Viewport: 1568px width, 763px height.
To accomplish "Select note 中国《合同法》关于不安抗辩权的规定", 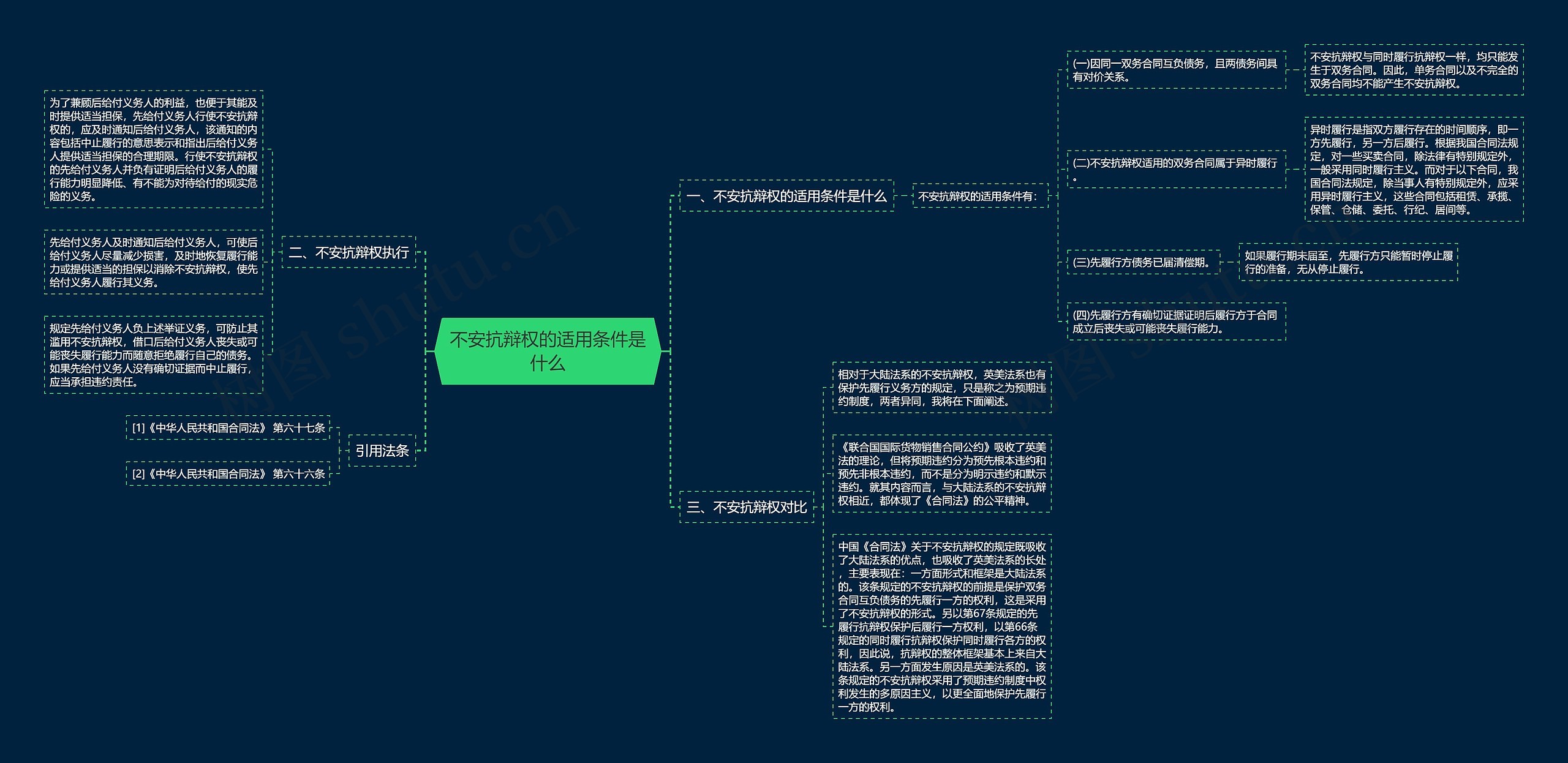I will (x=942, y=626).
